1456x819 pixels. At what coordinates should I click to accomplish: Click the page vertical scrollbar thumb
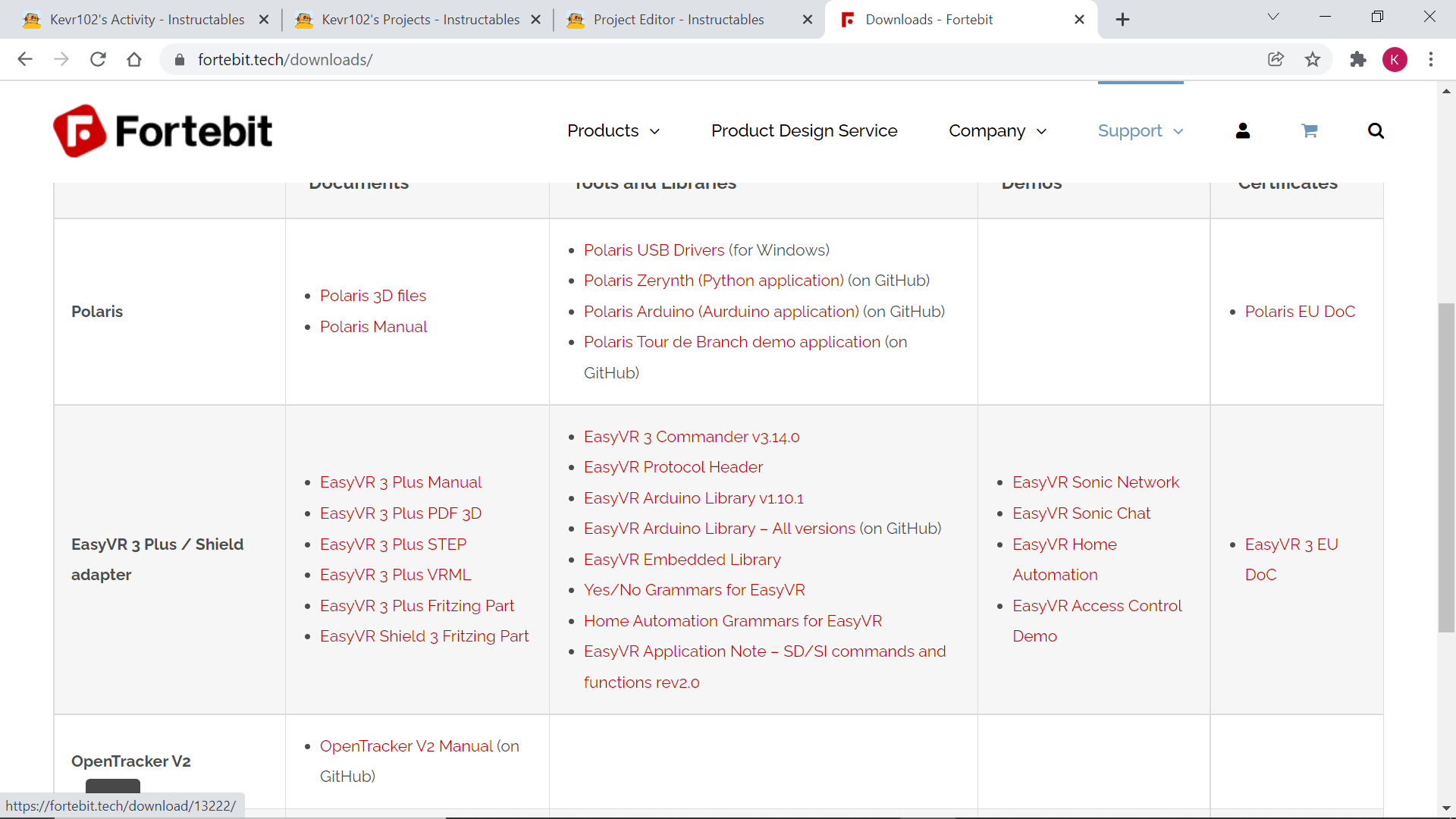coord(1446,466)
